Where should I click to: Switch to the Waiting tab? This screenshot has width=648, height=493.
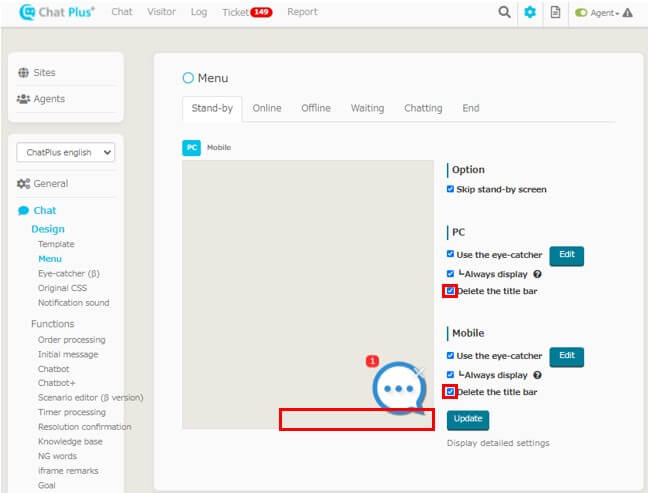367,108
